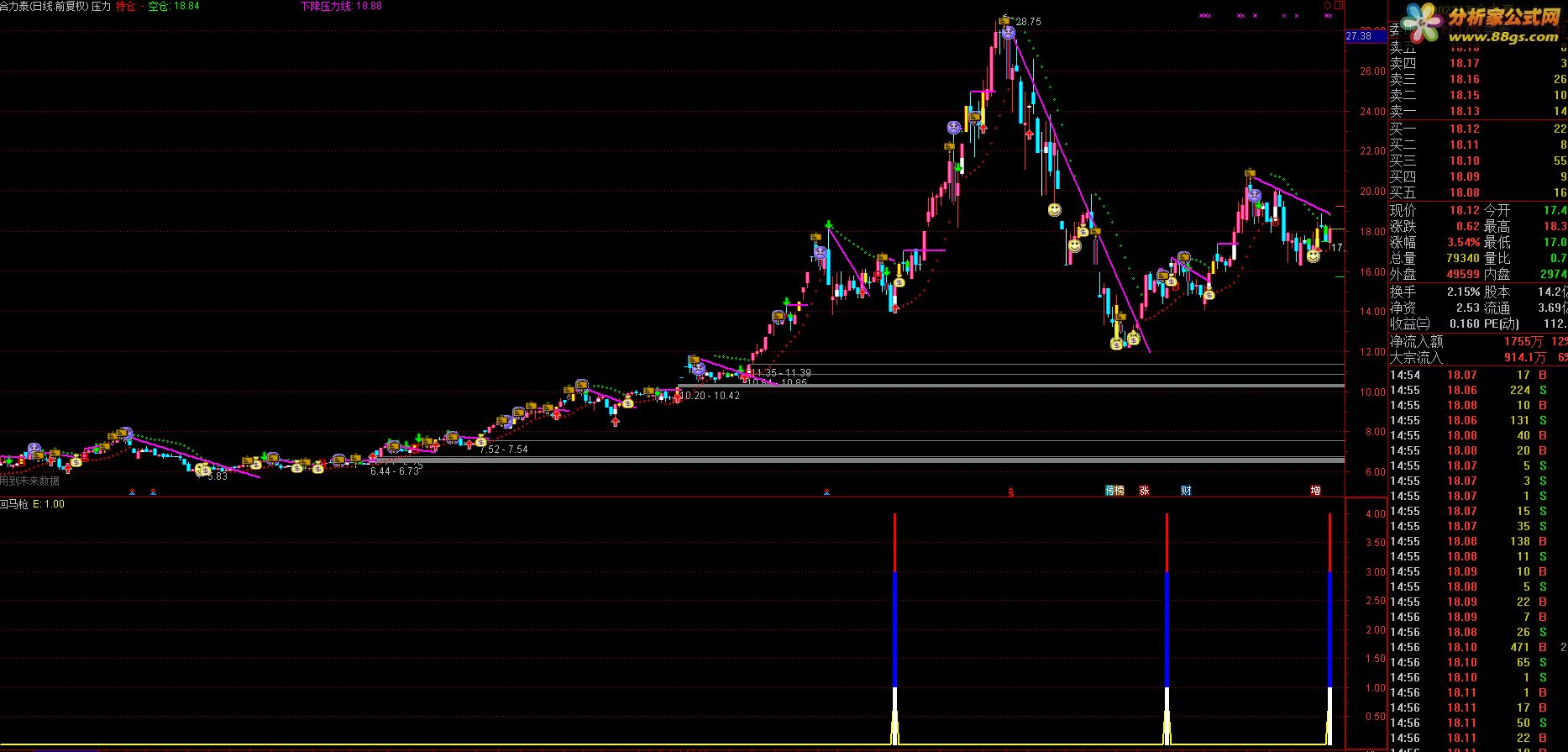Click the 10.20 - 10.42 gap label

click(711, 396)
